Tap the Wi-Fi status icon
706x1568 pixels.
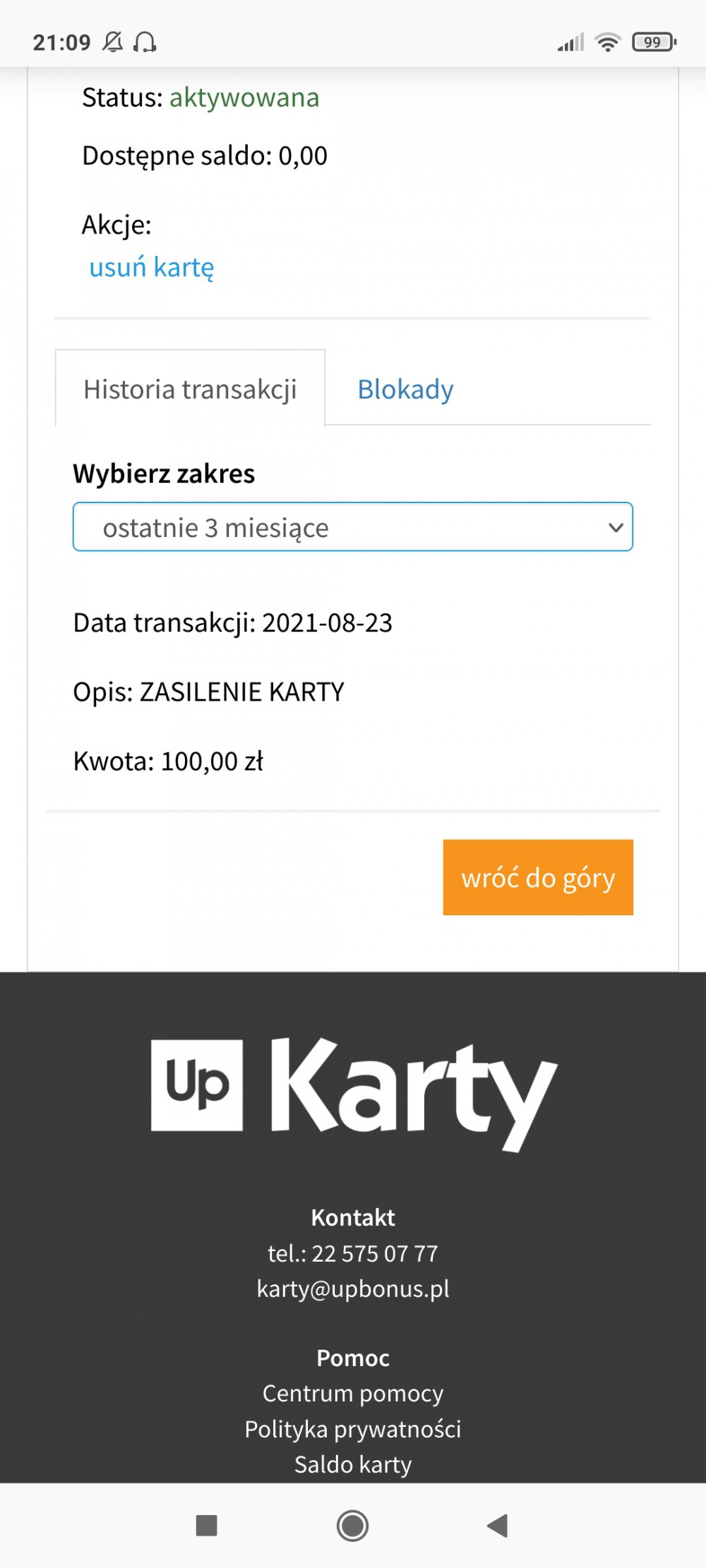point(607,42)
